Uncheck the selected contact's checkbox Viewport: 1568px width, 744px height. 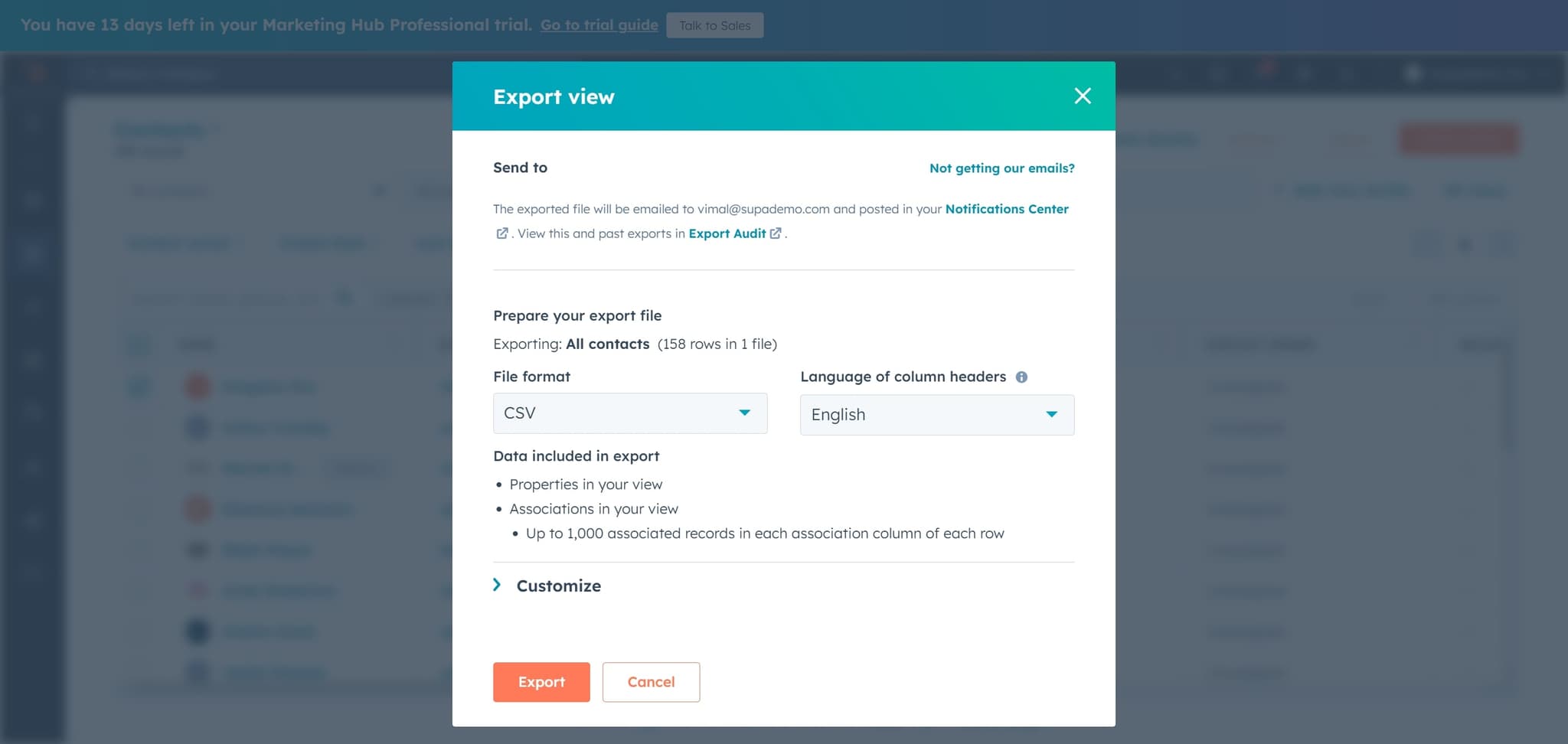pyautogui.click(x=139, y=387)
